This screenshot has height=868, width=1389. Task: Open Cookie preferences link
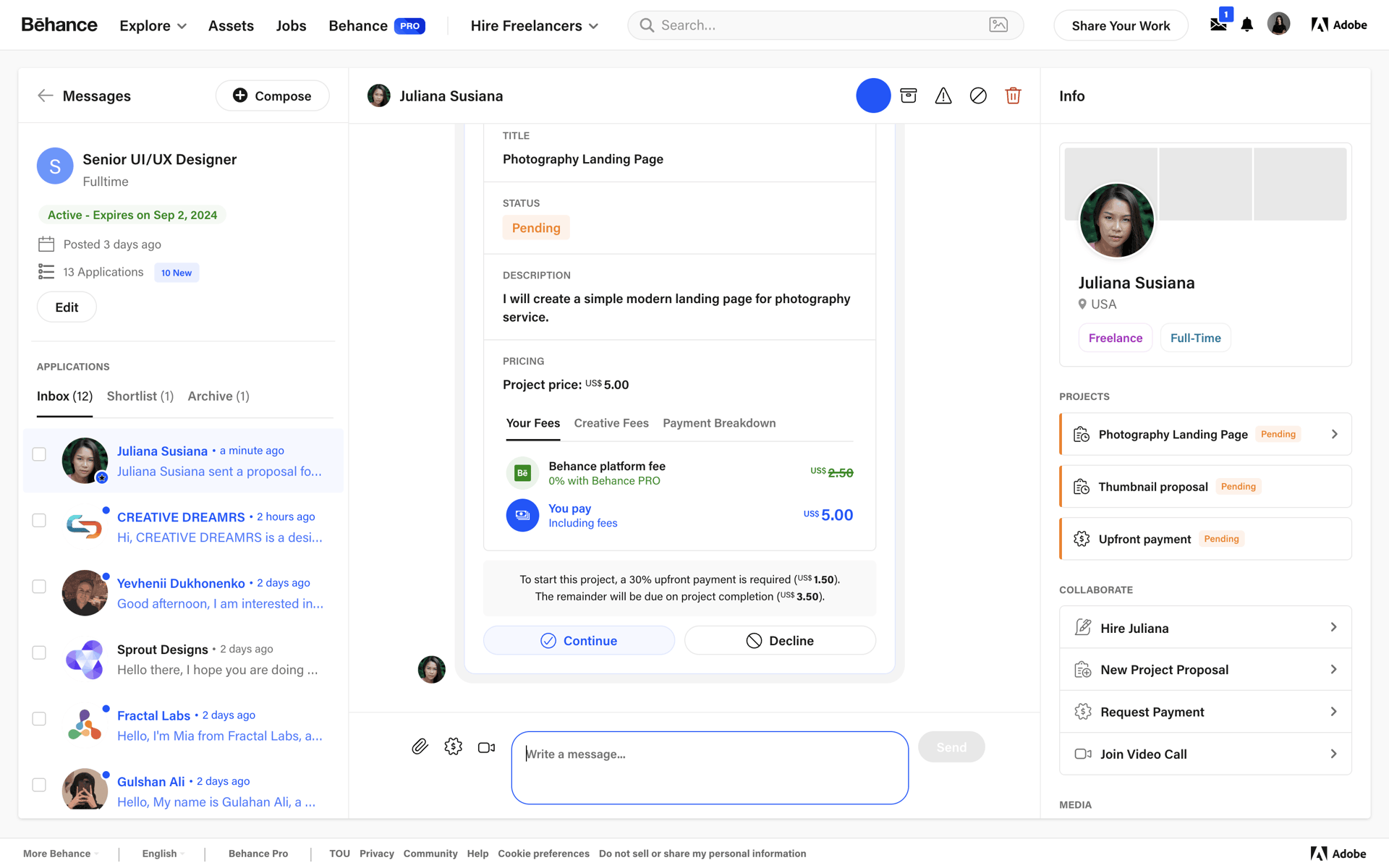[x=543, y=854]
